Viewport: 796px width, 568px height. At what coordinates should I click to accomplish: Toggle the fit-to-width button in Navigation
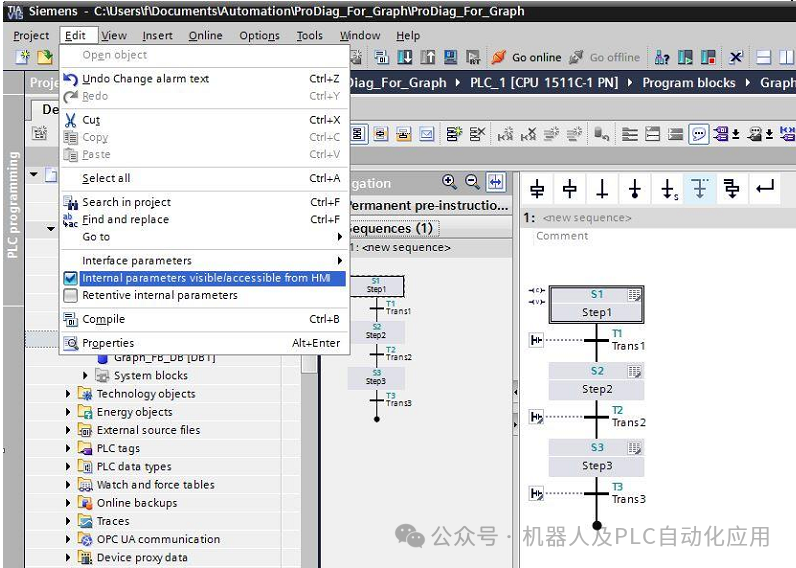click(495, 182)
